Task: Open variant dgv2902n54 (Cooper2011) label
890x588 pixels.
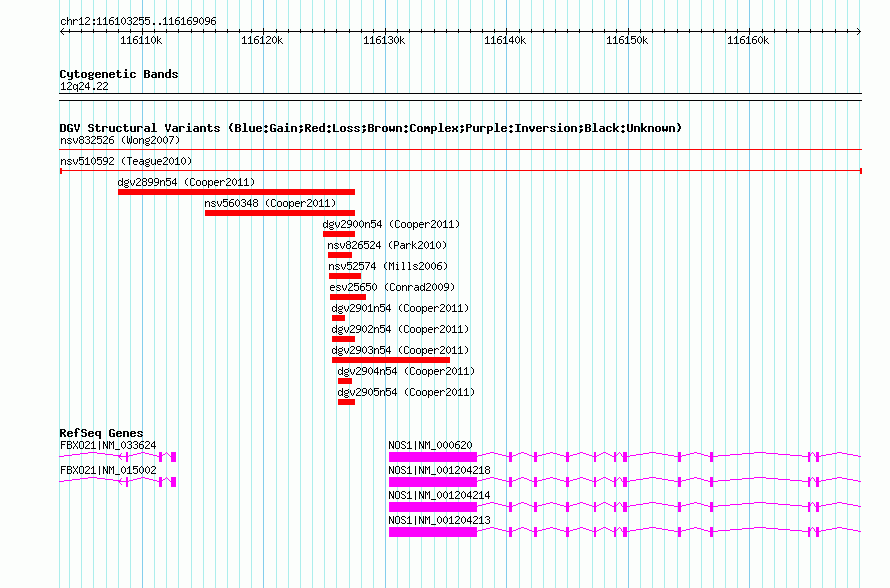Action: point(400,329)
